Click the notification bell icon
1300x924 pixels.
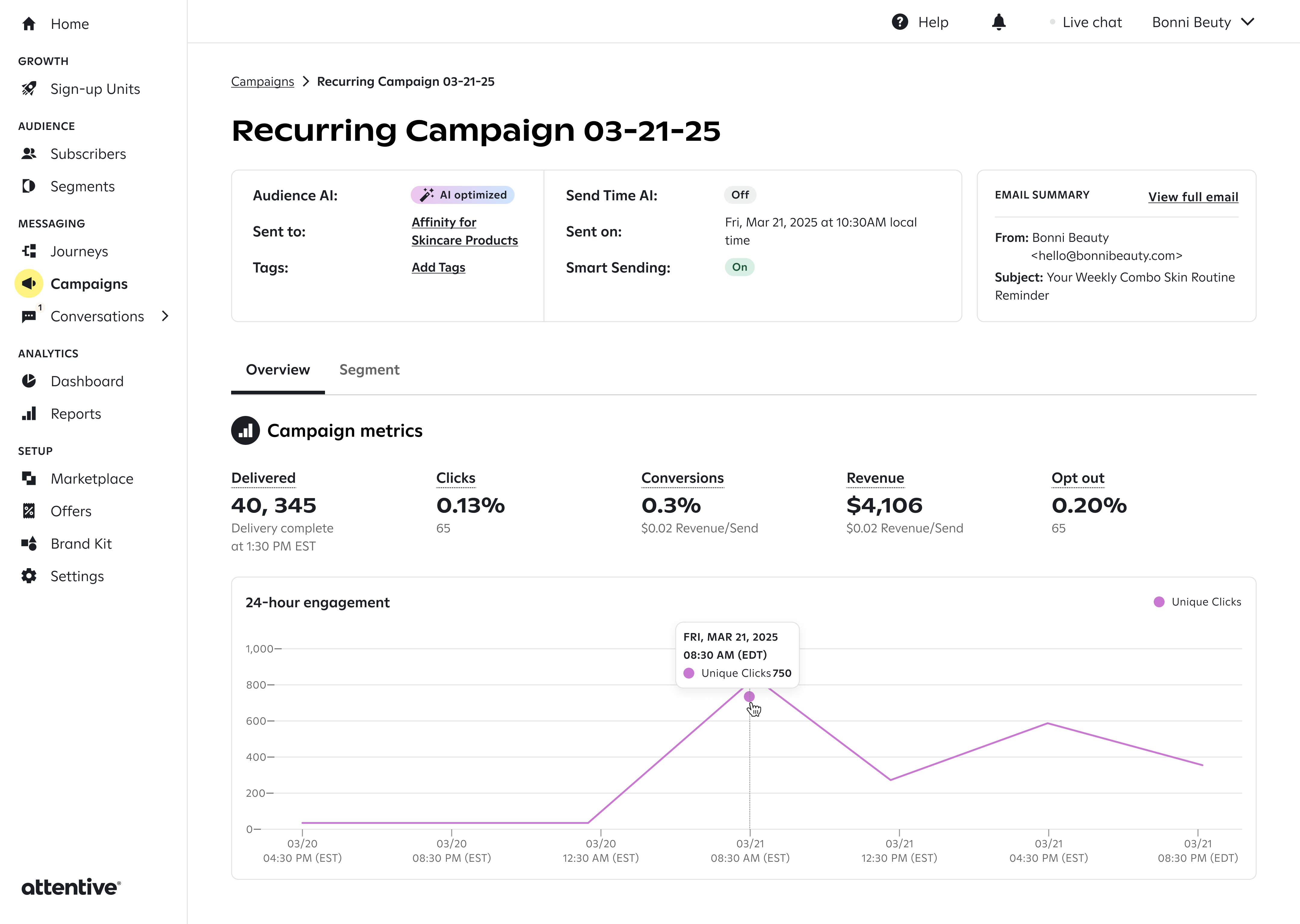[998, 22]
